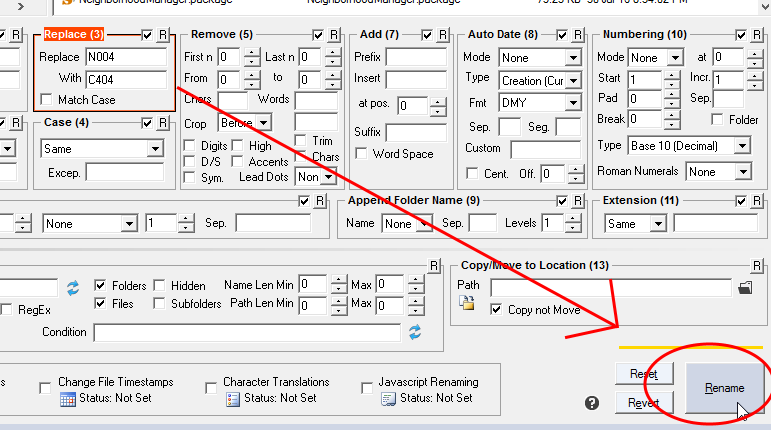Click the refresh icon beside Condition field

click(x=415, y=332)
